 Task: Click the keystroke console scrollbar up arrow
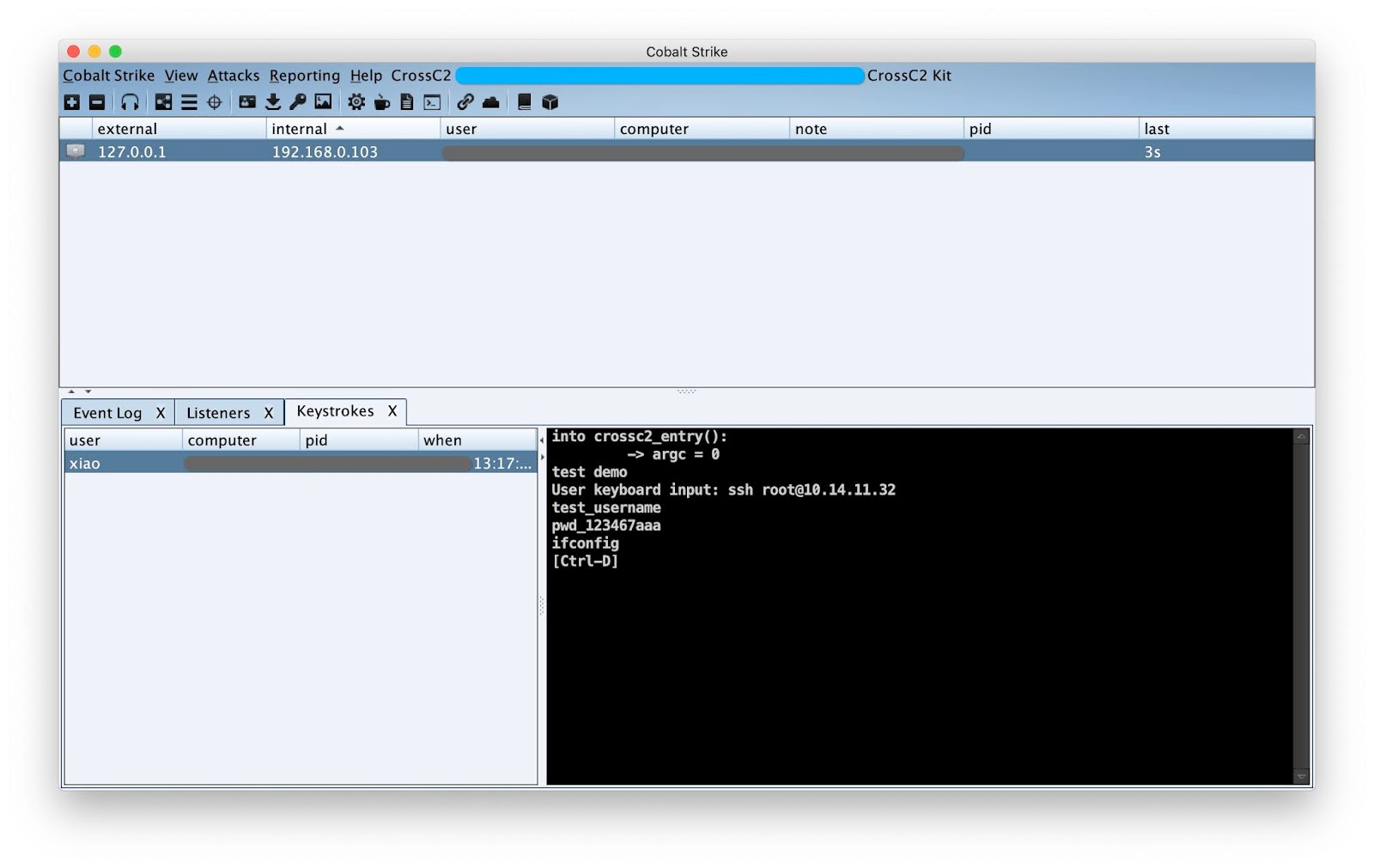click(1301, 437)
